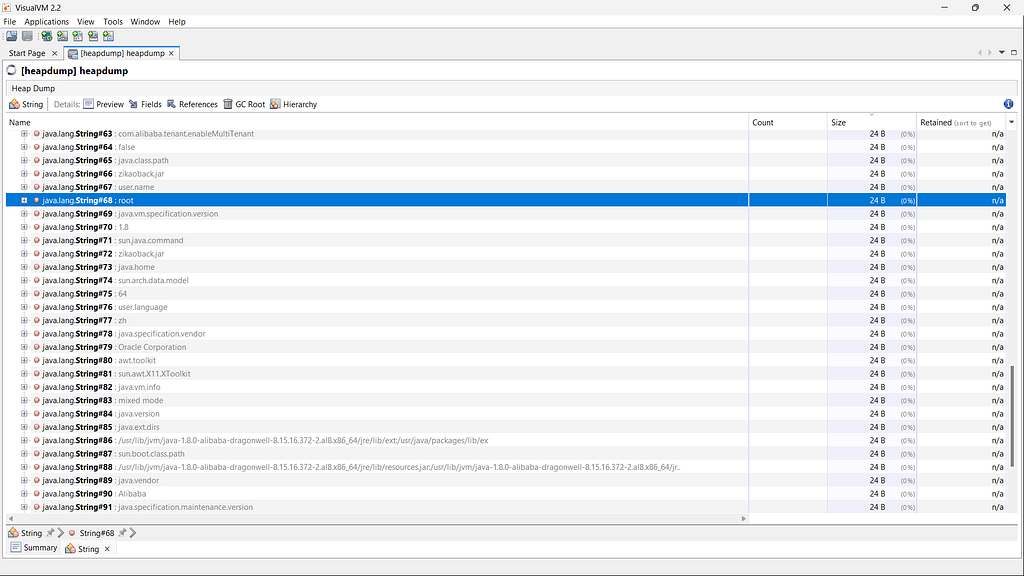1024x576 pixels.
Task: Click the Add JMX Connection toolbar icon
Action: [61, 36]
